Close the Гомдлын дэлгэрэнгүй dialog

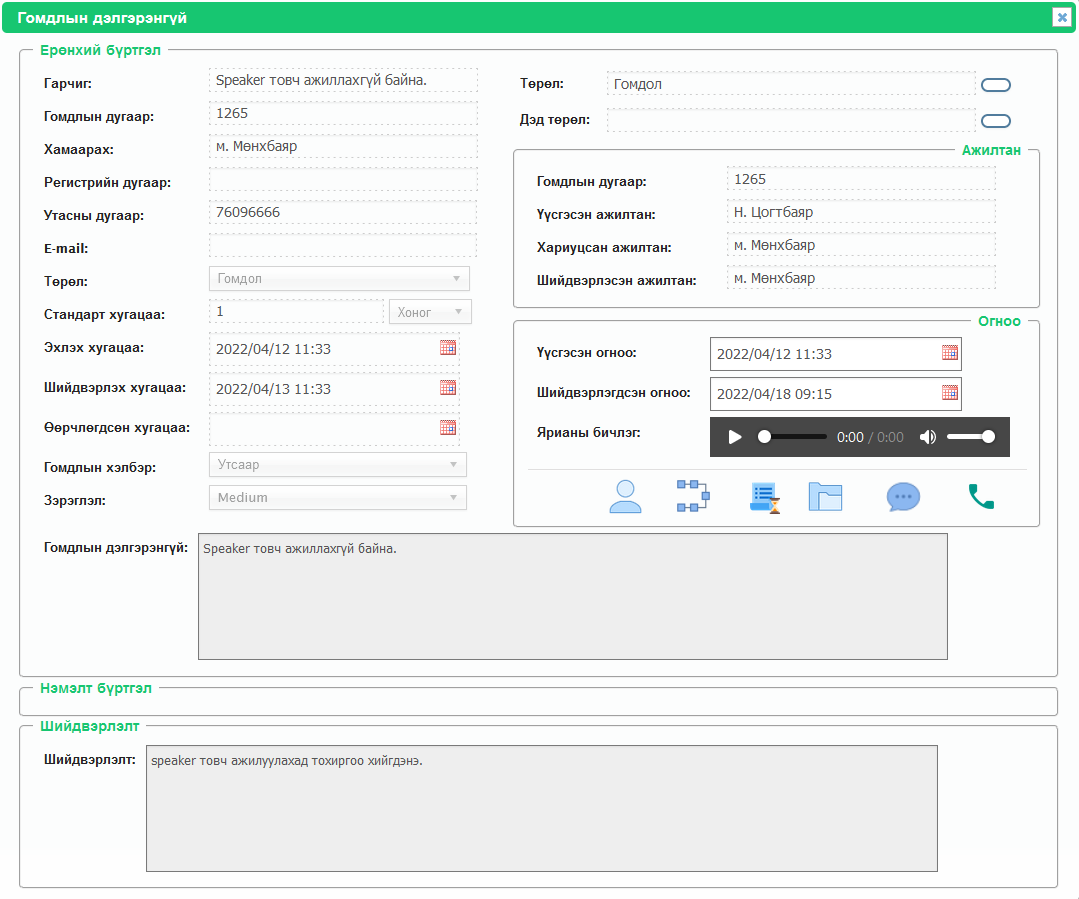[x=1061, y=17]
